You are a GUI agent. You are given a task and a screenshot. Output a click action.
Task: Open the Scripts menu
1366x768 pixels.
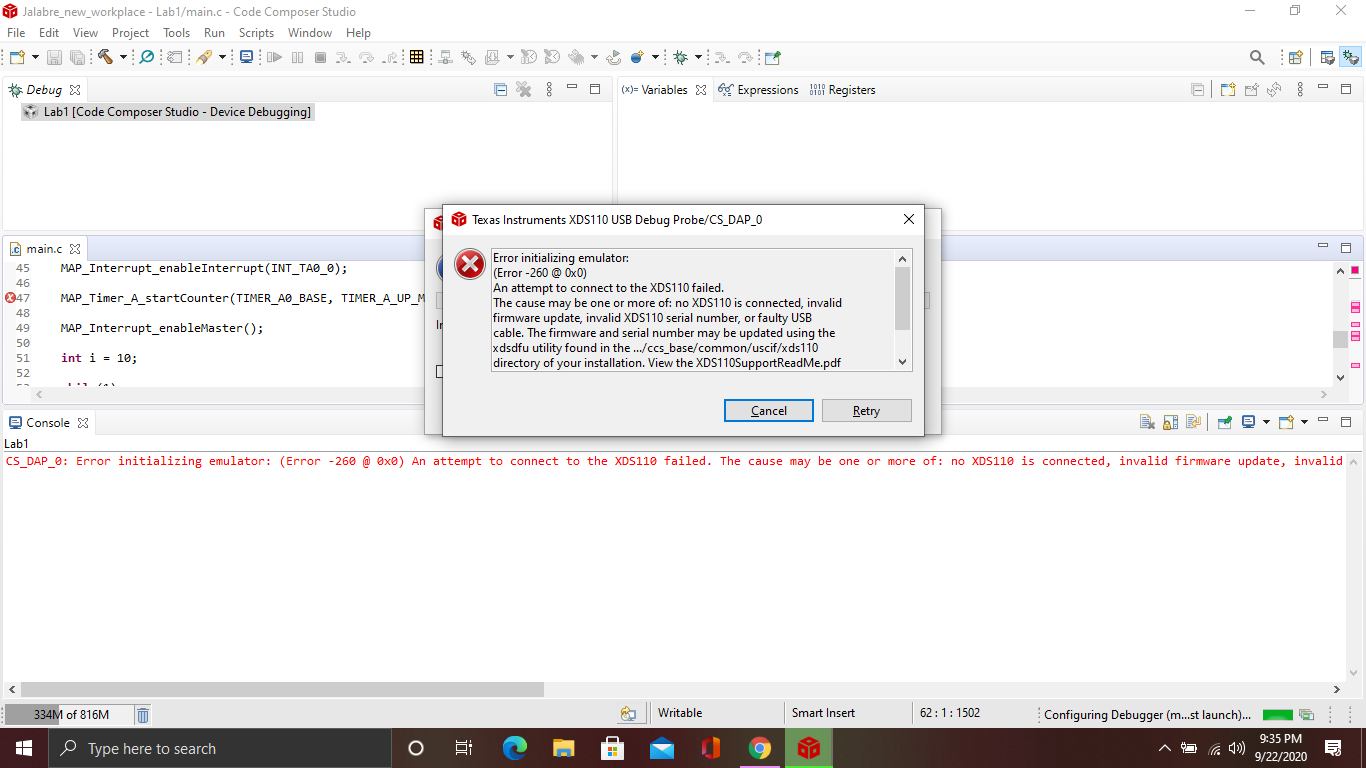[256, 33]
